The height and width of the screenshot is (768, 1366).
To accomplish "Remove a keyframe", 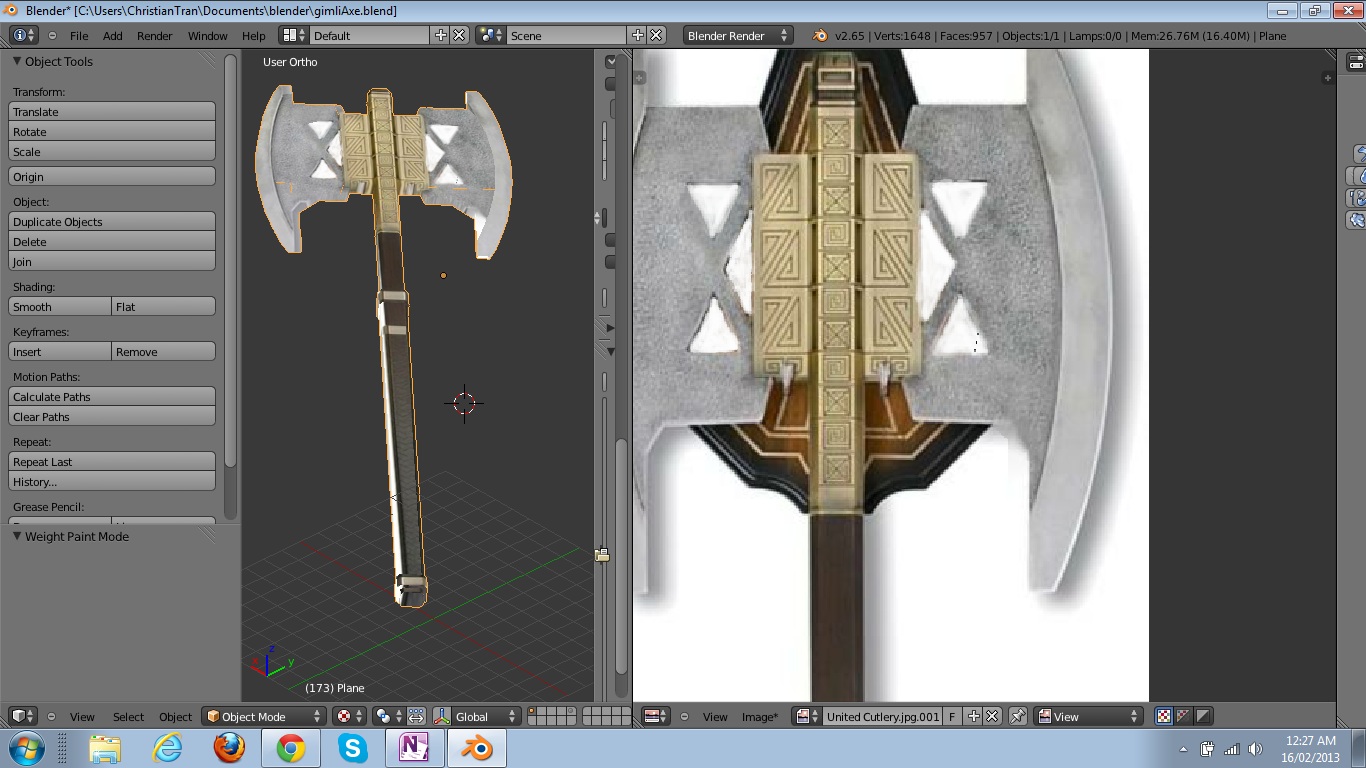I will [164, 352].
